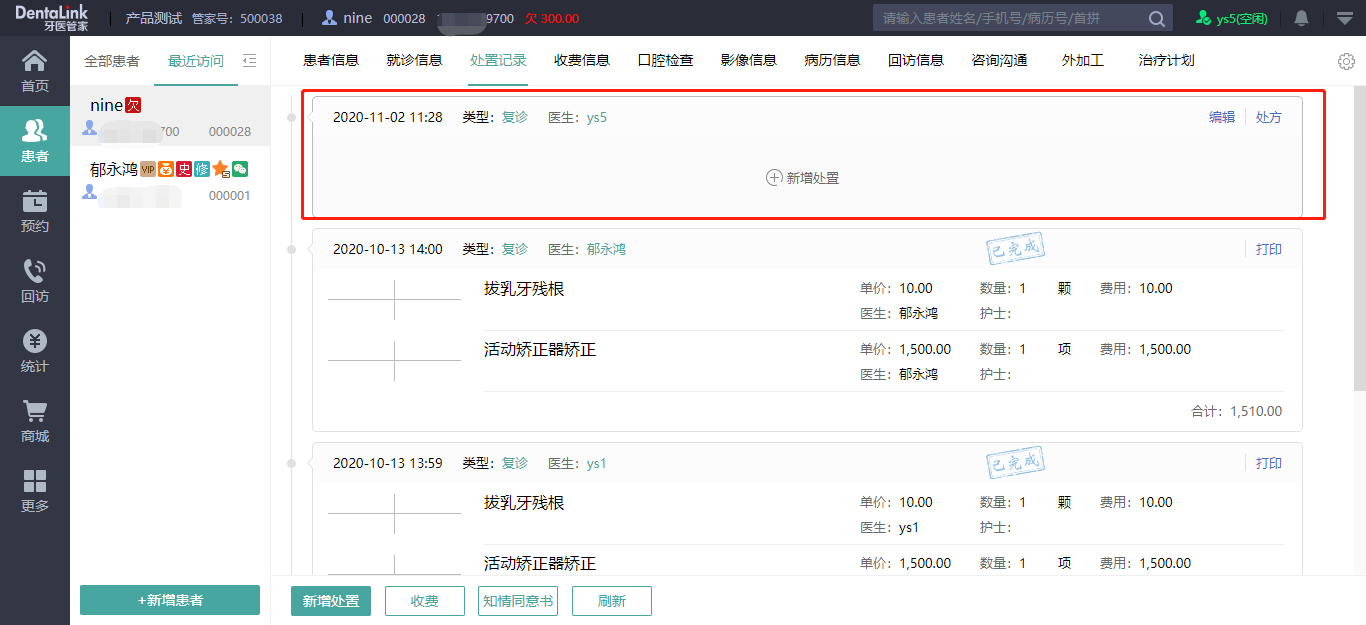Click the search magnifier icon

pos(1156,19)
